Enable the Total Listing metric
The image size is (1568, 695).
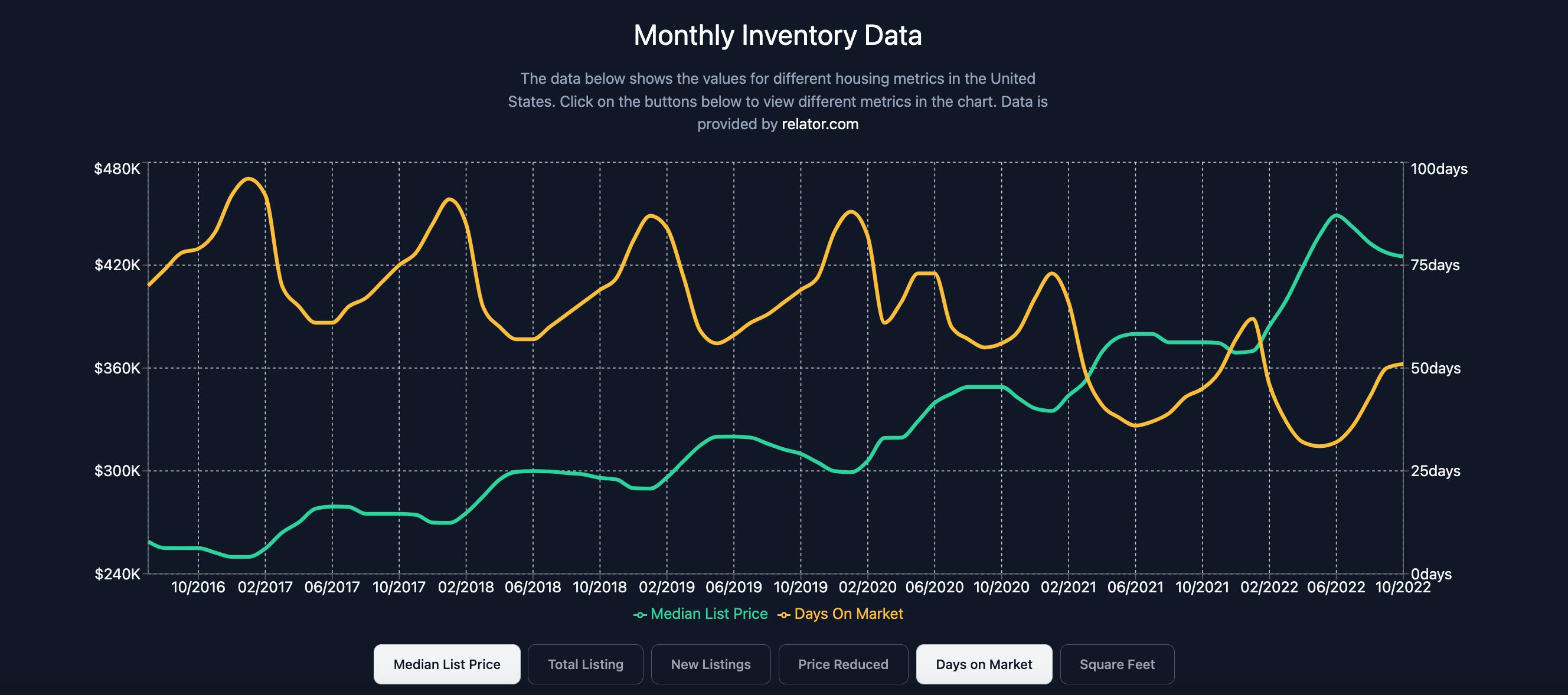(585, 664)
